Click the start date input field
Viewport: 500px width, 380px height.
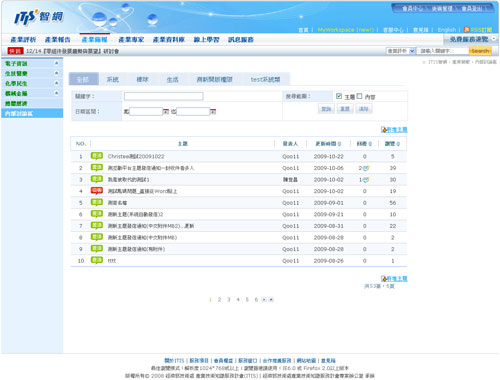coord(146,111)
